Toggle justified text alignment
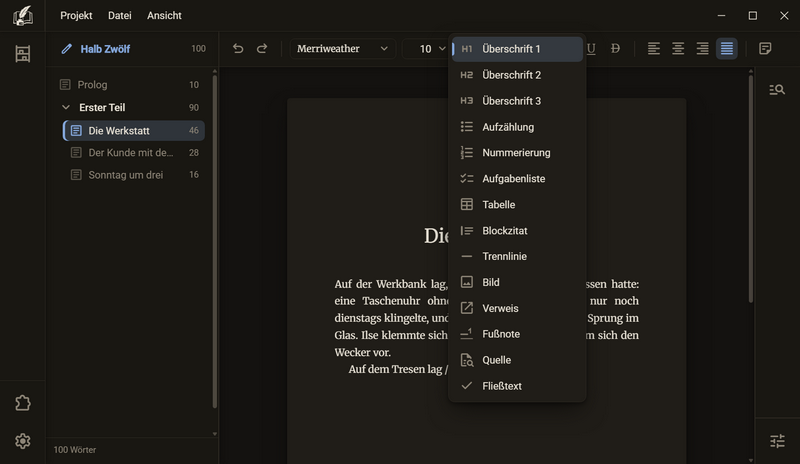This screenshot has height=464, width=800. coord(727,48)
